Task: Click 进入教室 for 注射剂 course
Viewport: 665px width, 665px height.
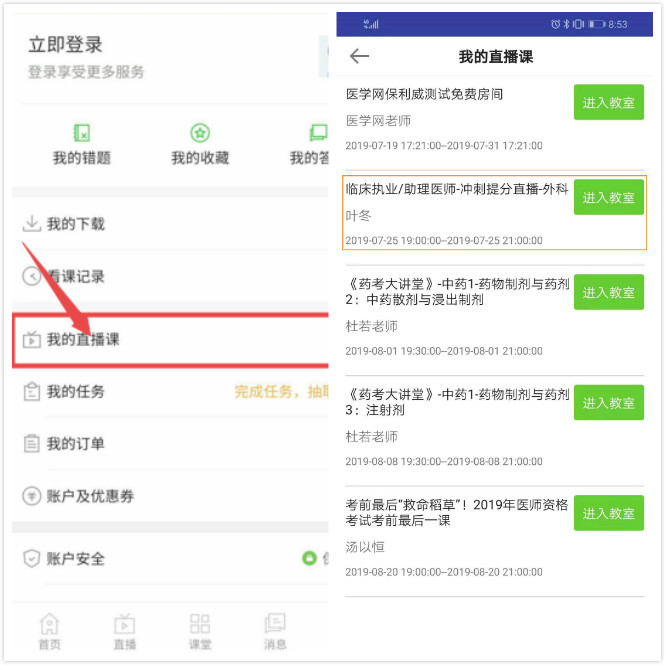Action: (x=609, y=402)
